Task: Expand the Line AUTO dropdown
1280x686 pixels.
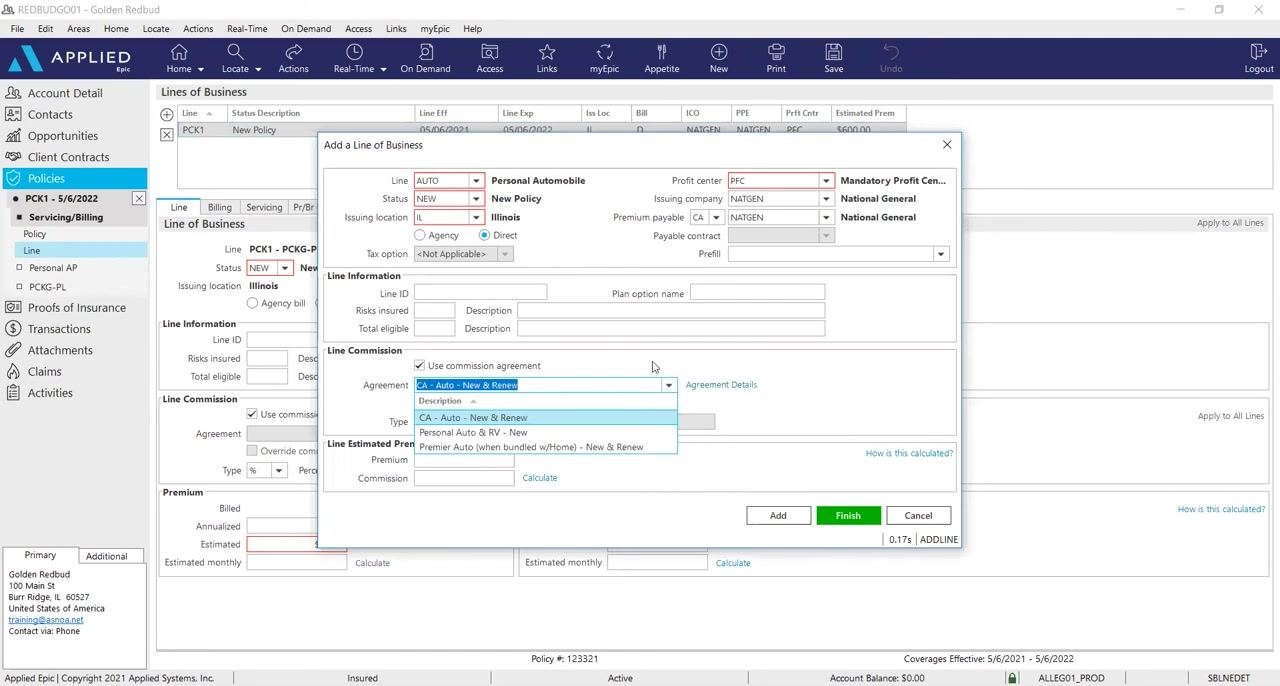Action: pos(476,181)
